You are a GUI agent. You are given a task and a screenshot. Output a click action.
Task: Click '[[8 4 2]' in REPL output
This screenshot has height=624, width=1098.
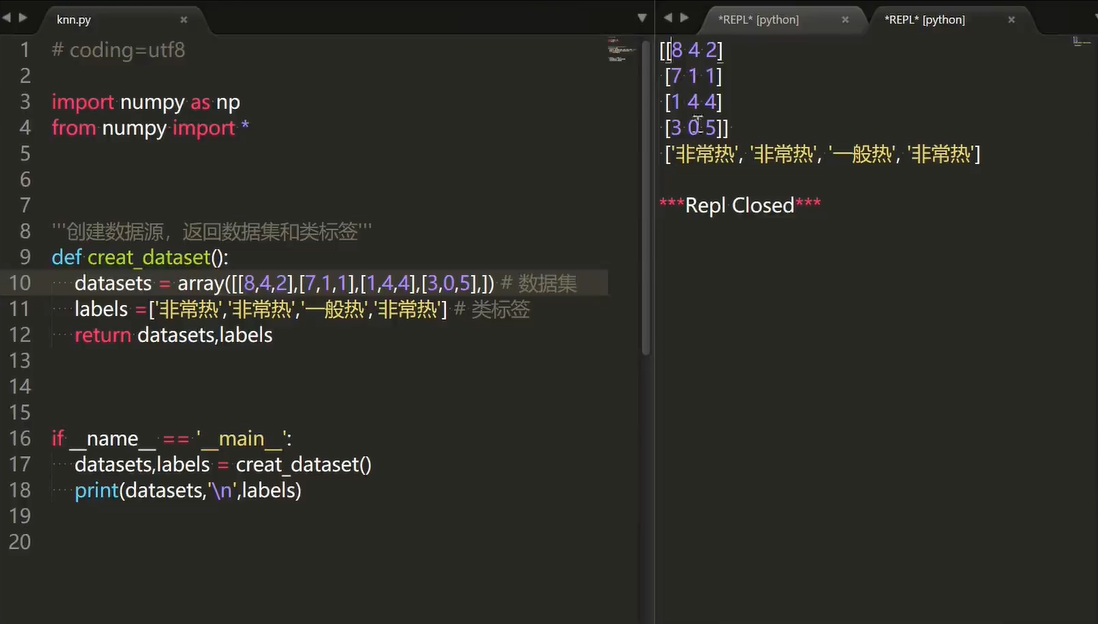(691, 50)
